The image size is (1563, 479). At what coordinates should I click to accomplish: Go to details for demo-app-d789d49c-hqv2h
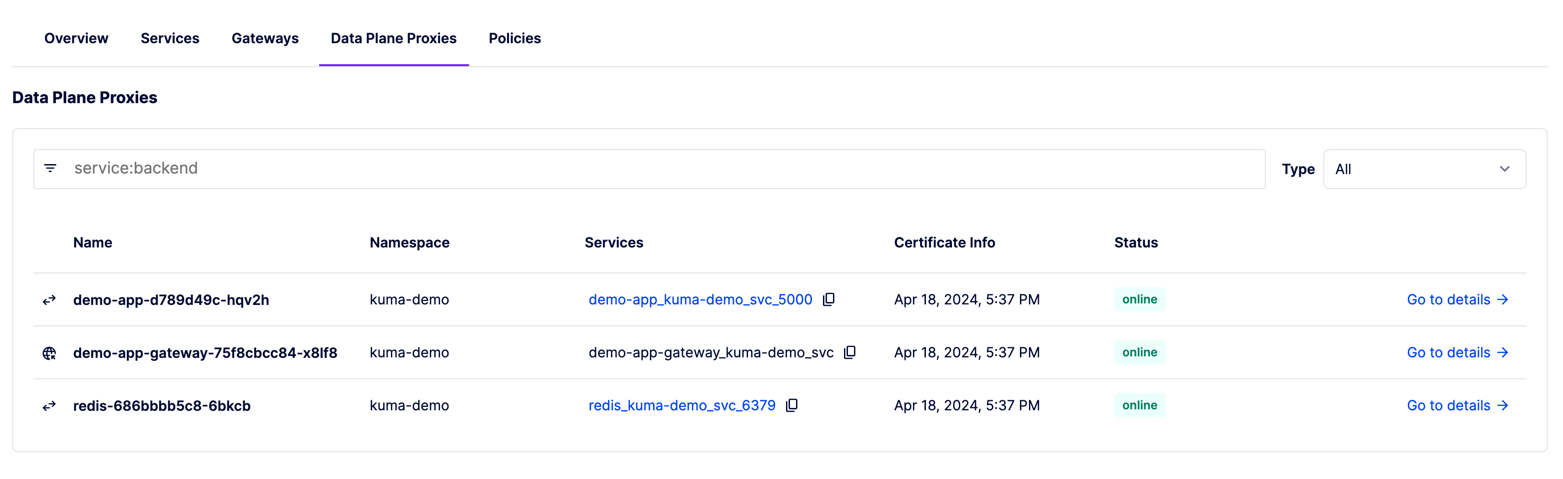point(1457,300)
